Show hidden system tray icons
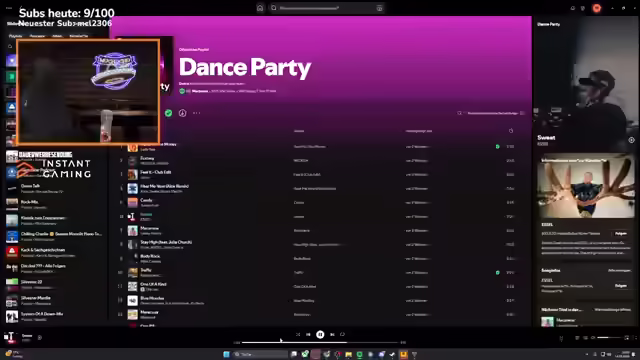This screenshot has height=360, width=640. (587, 354)
